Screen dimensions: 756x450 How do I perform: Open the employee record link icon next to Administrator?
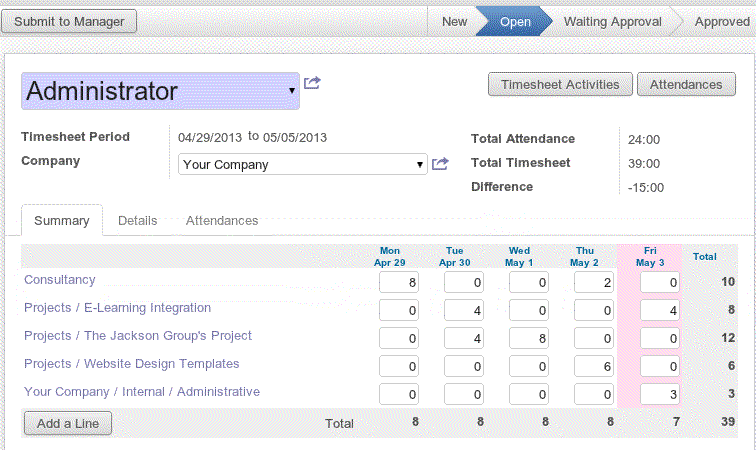[x=312, y=84]
